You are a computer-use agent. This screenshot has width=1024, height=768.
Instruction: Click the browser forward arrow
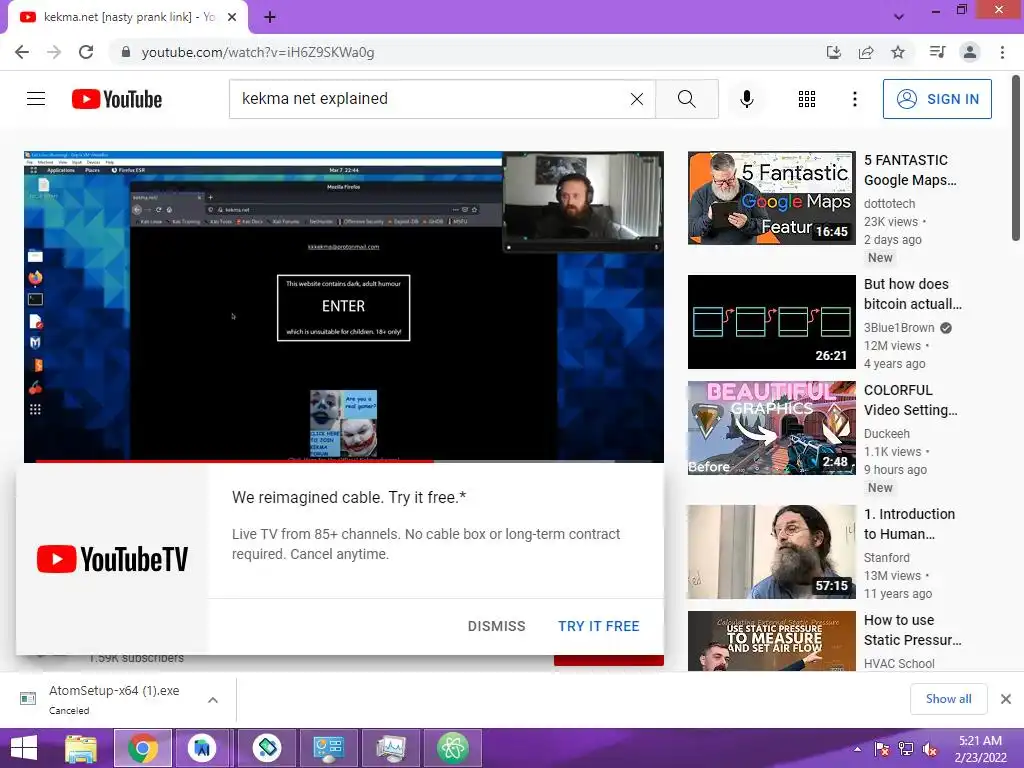54,52
